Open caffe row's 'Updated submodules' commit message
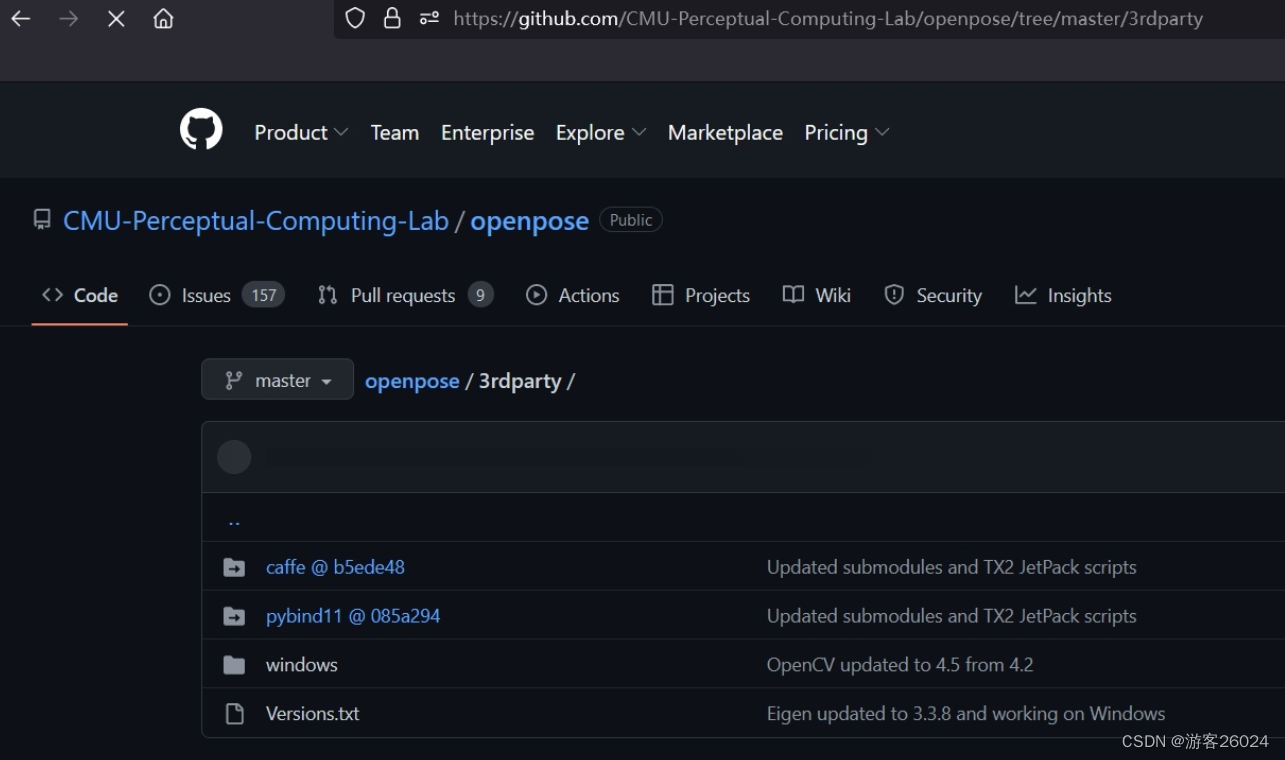Viewport: 1285px width, 760px height. point(952,567)
